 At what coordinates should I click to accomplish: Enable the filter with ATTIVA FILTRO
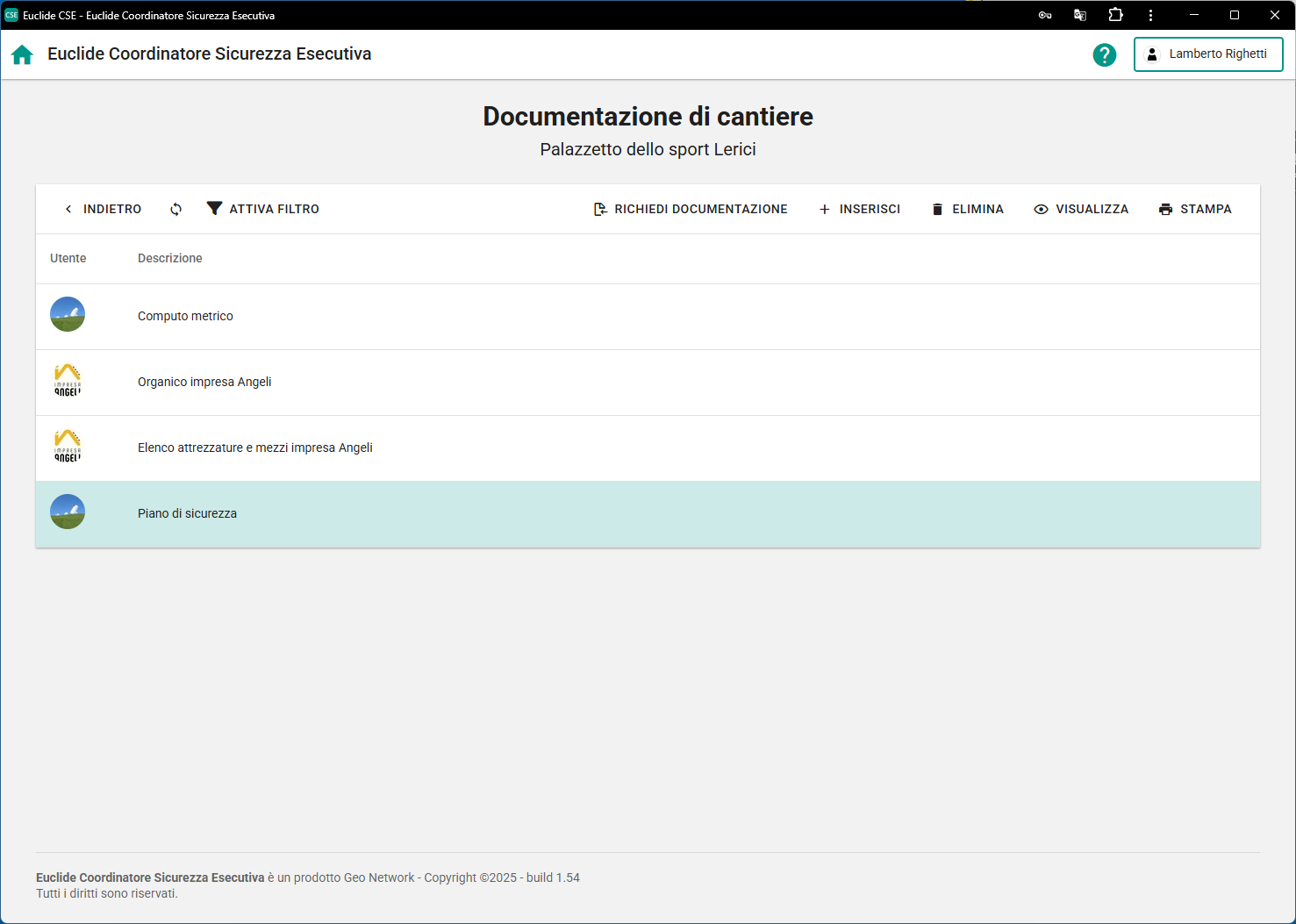tap(262, 209)
